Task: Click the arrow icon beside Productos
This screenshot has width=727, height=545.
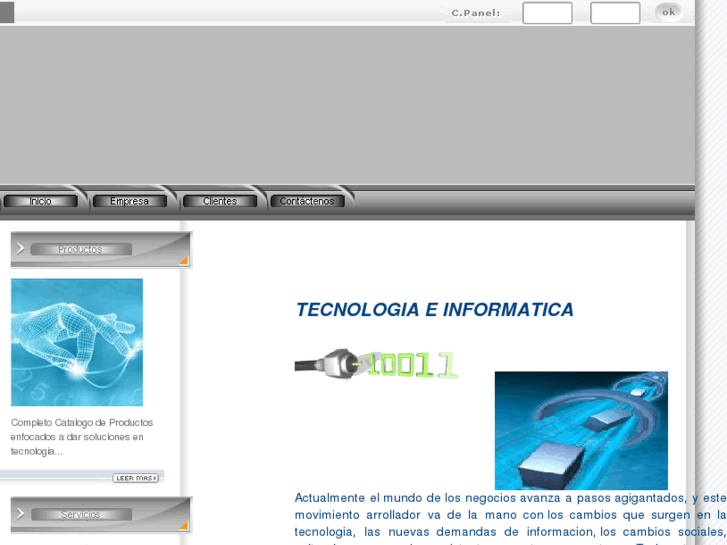Action: click(20, 249)
